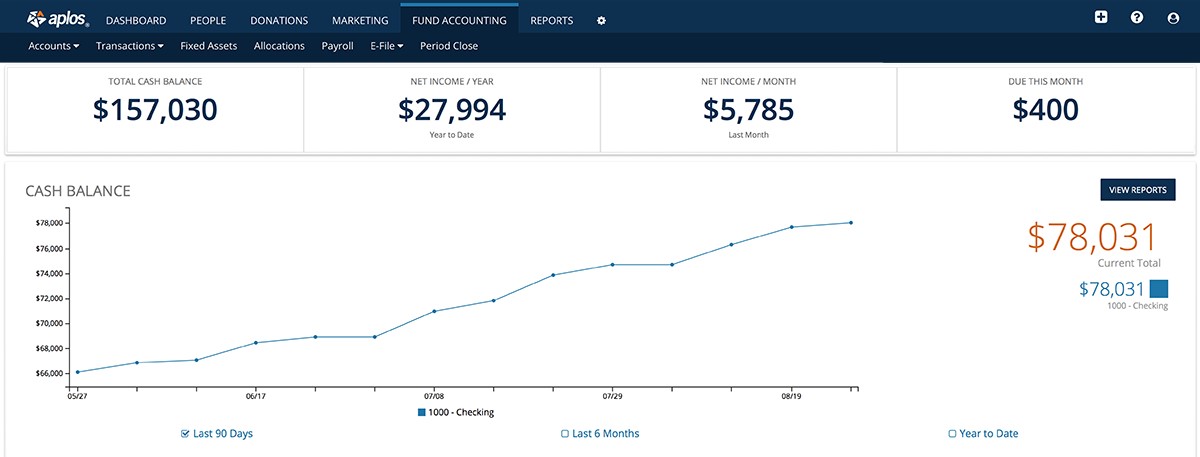Click the CASH BALANCE heading

click(x=78, y=191)
